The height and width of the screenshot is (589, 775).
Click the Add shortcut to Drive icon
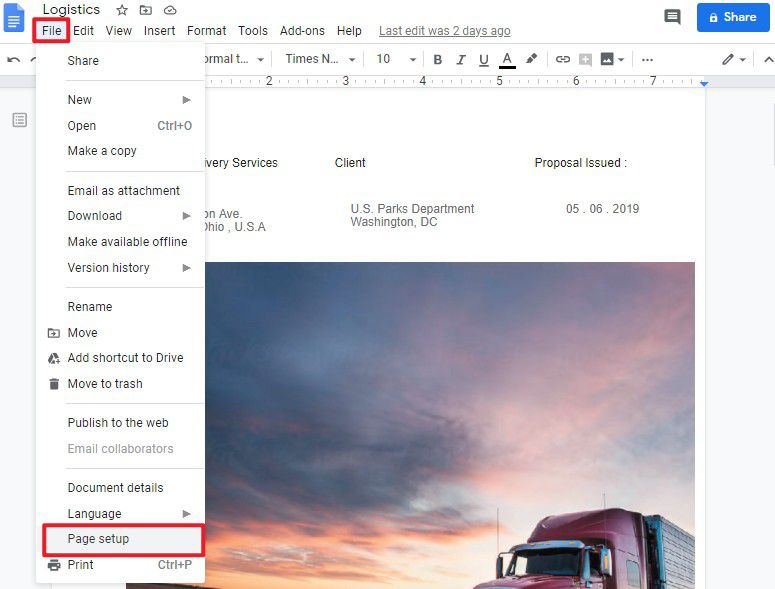(53, 358)
